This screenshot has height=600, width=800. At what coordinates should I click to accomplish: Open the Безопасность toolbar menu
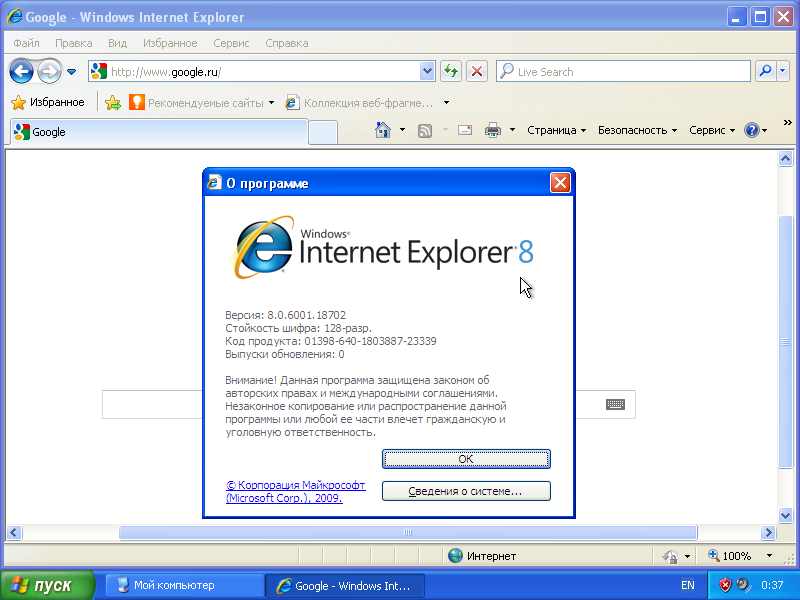tap(638, 130)
